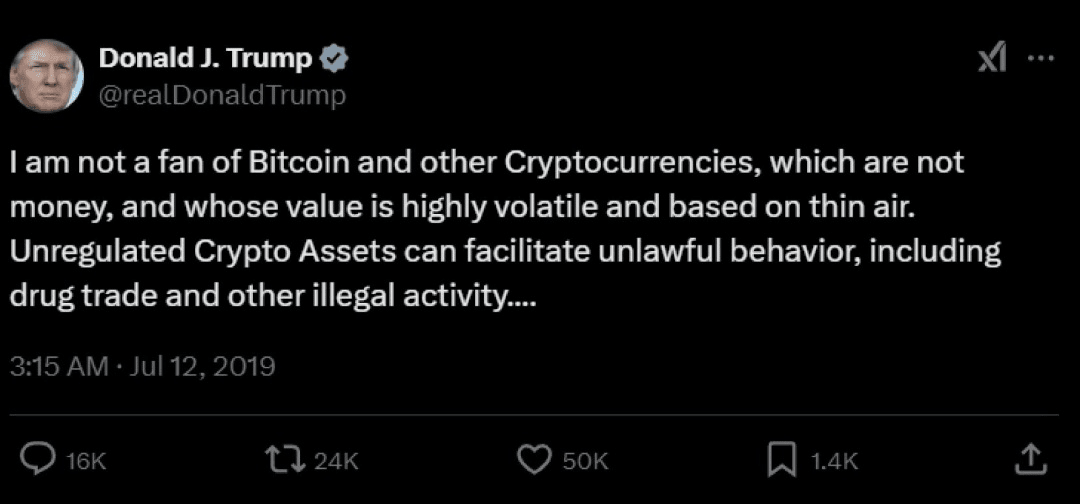The width and height of the screenshot is (1080, 504).
Task: Click the 24K reposts count
Action: [335, 460]
